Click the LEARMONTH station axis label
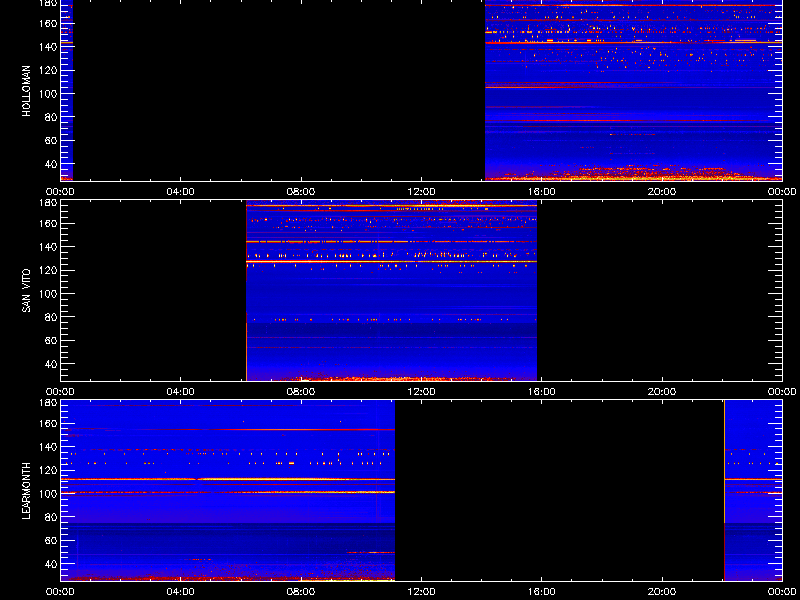 [27, 491]
